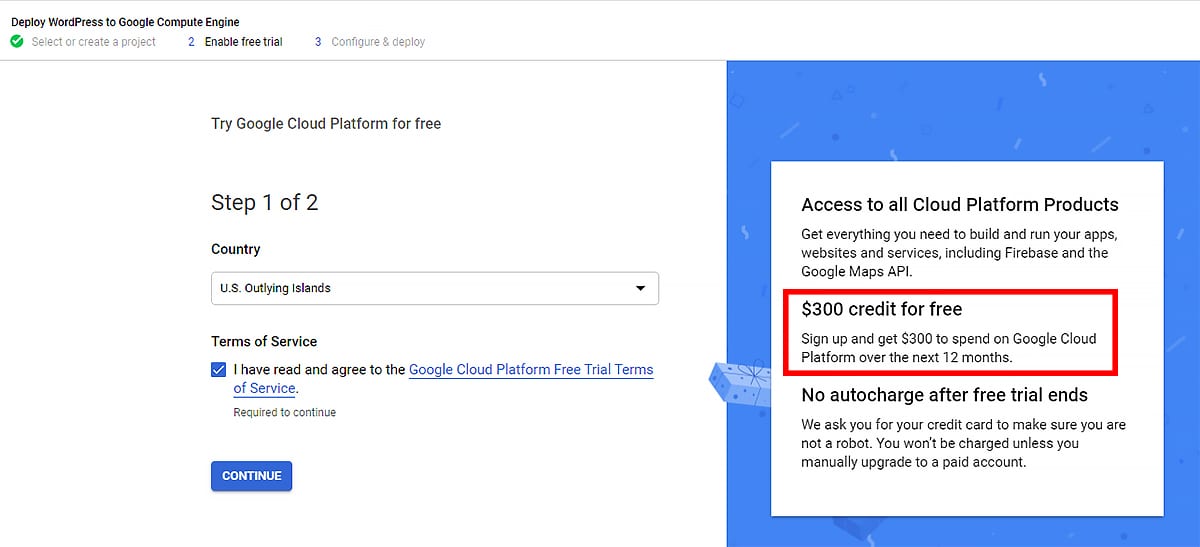Click 'Sign up and get $300' description text
Screen dimensions: 1200x547
pos(949,348)
